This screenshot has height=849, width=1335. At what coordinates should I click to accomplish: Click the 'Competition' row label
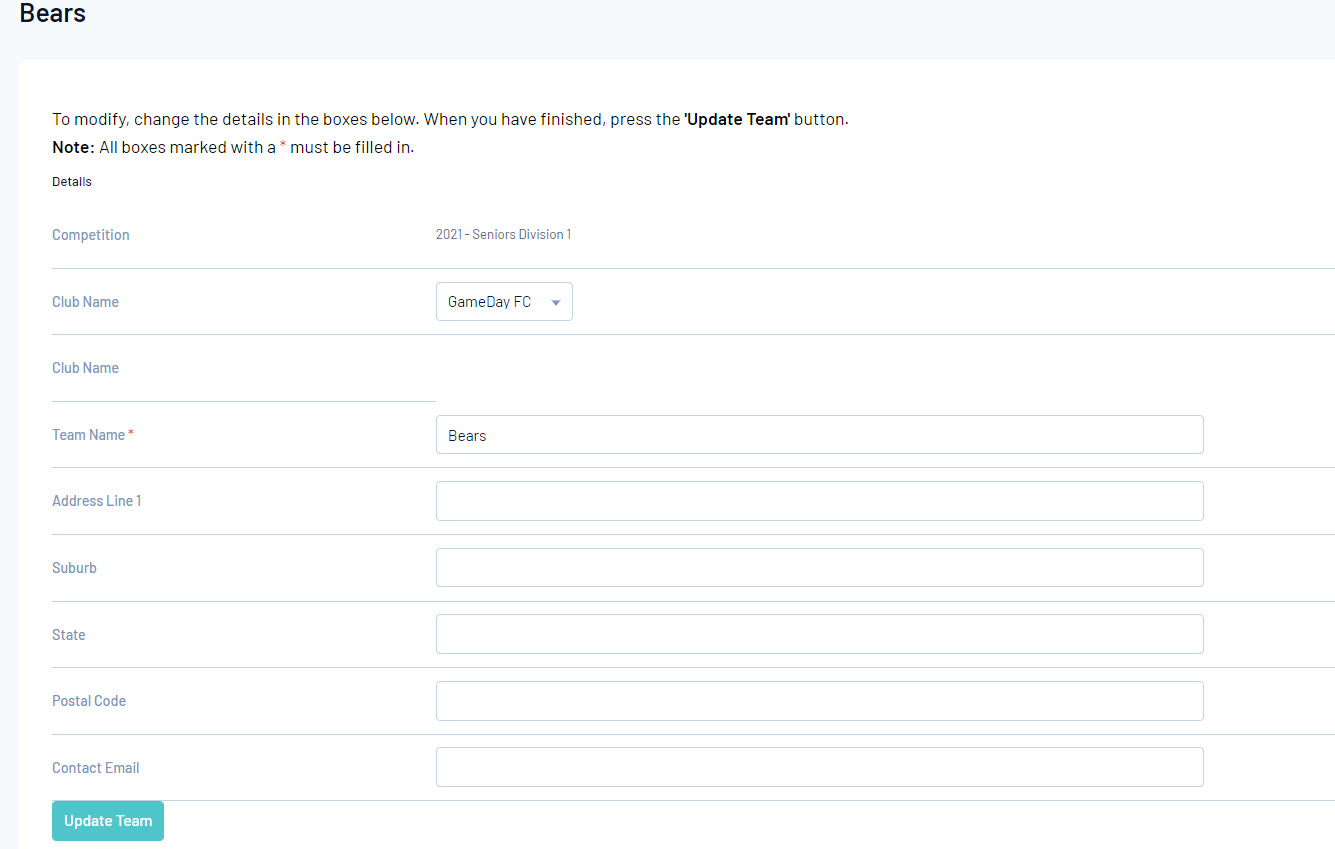[x=91, y=235]
